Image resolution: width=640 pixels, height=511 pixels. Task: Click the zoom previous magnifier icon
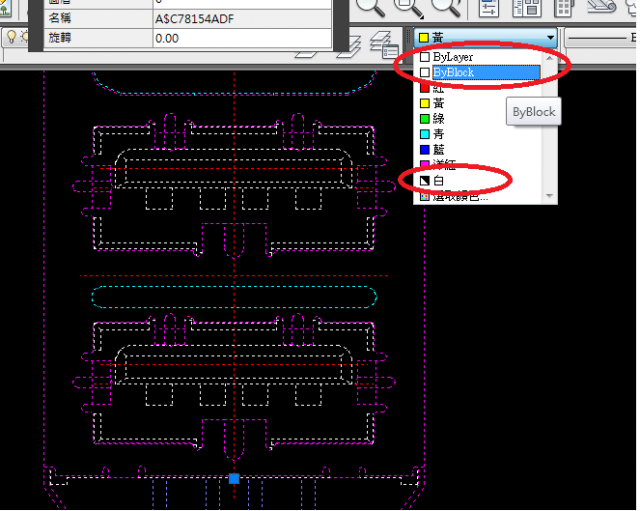click(446, 7)
